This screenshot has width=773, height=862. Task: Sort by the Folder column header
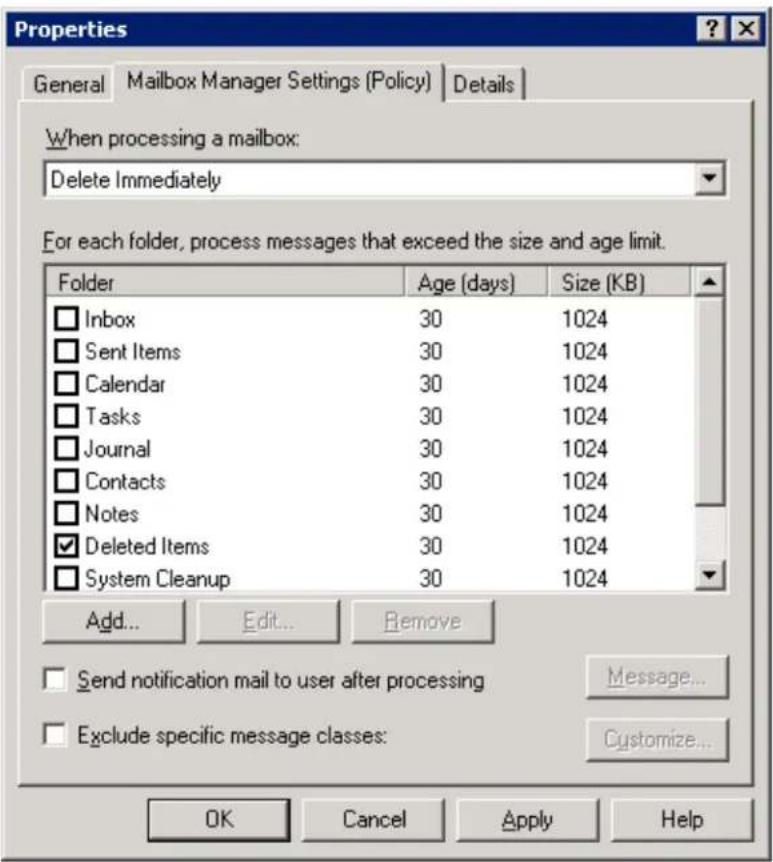[x=225, y=283]
